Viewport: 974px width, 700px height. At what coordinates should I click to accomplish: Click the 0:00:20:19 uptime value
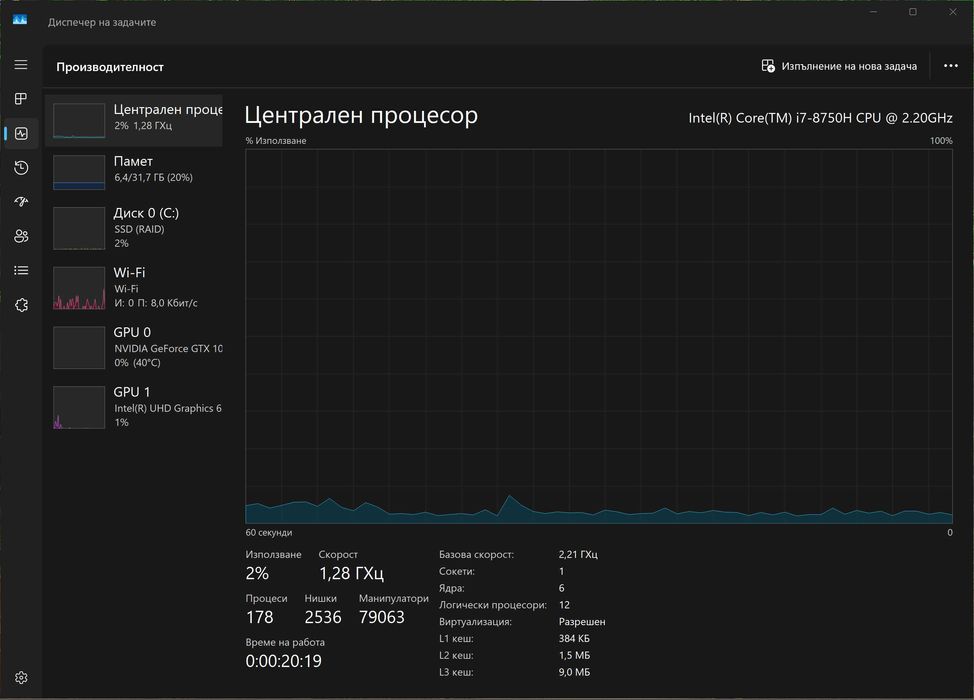tap(283, 661)
